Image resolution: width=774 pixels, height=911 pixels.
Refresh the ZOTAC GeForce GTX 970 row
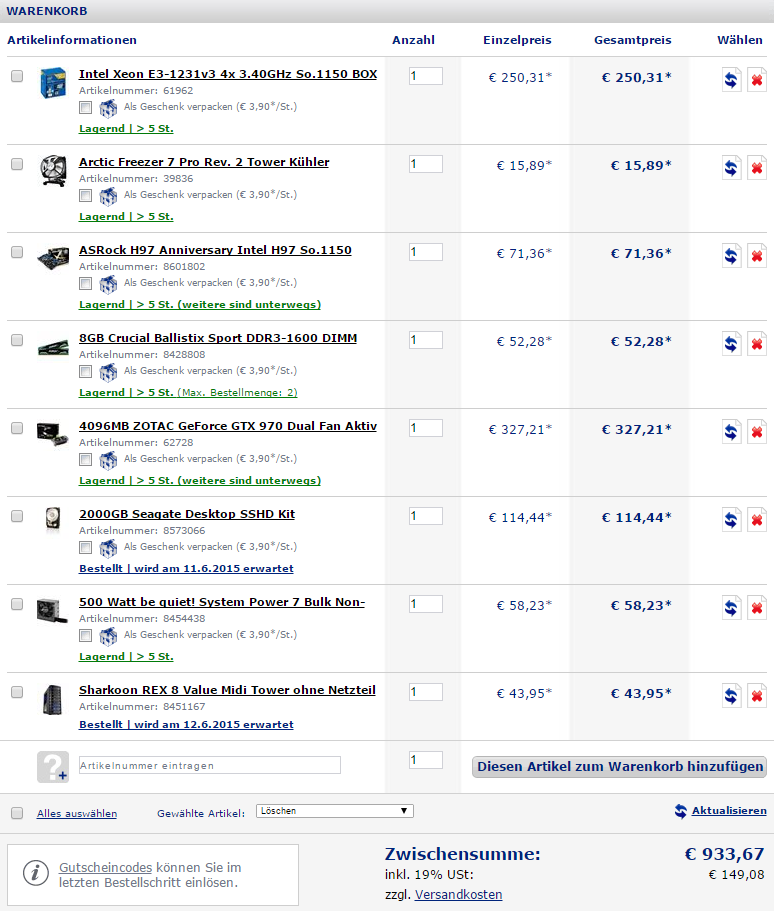click(x=732, y=432)
